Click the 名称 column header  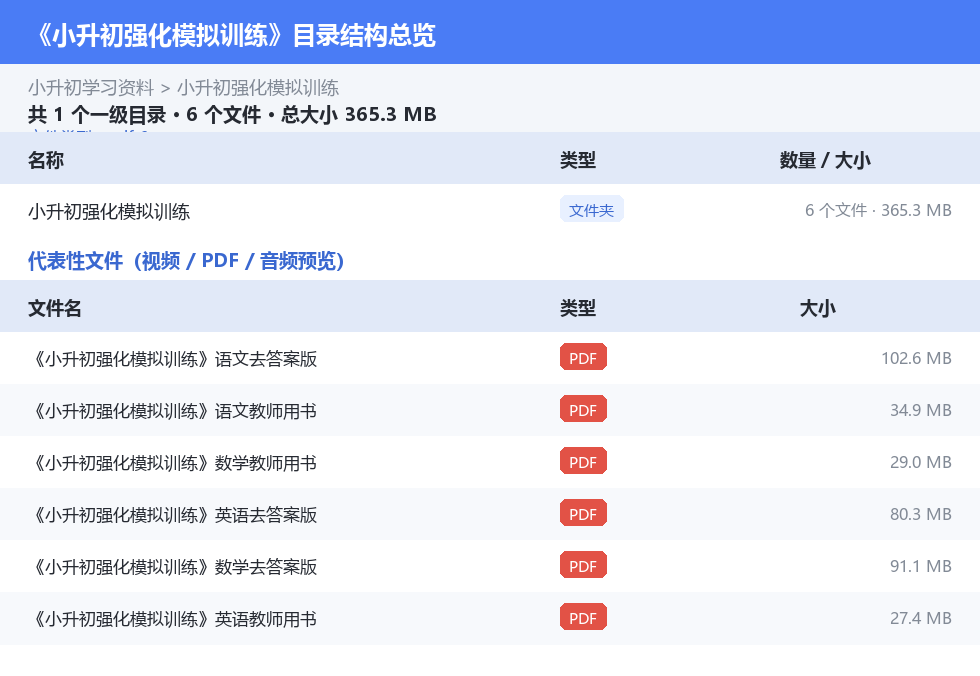[46, 160]
